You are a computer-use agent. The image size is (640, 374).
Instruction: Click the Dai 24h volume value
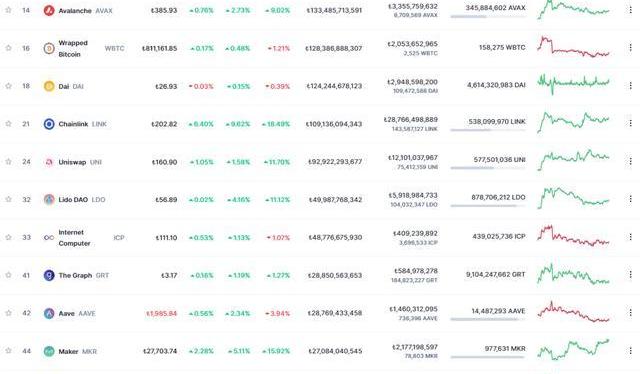[413, 82]
